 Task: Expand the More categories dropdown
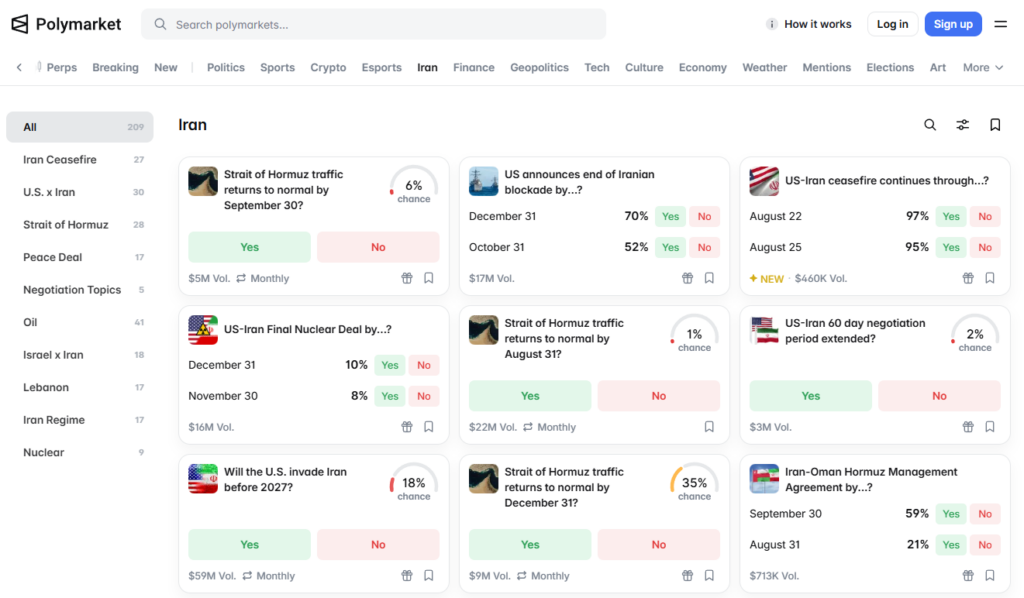(983, 67)
